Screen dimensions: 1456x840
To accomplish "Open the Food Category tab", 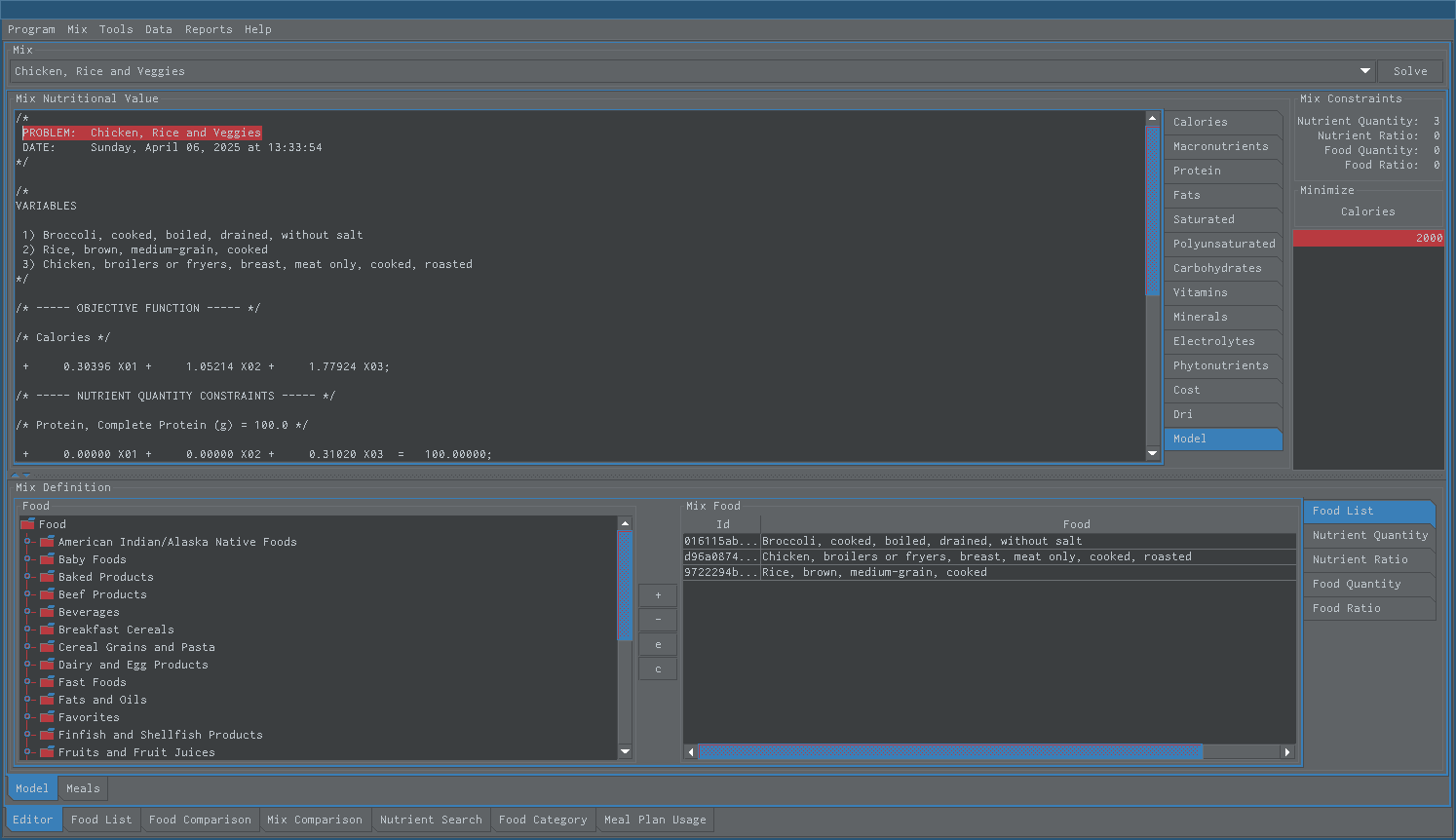I will [543, 820].
